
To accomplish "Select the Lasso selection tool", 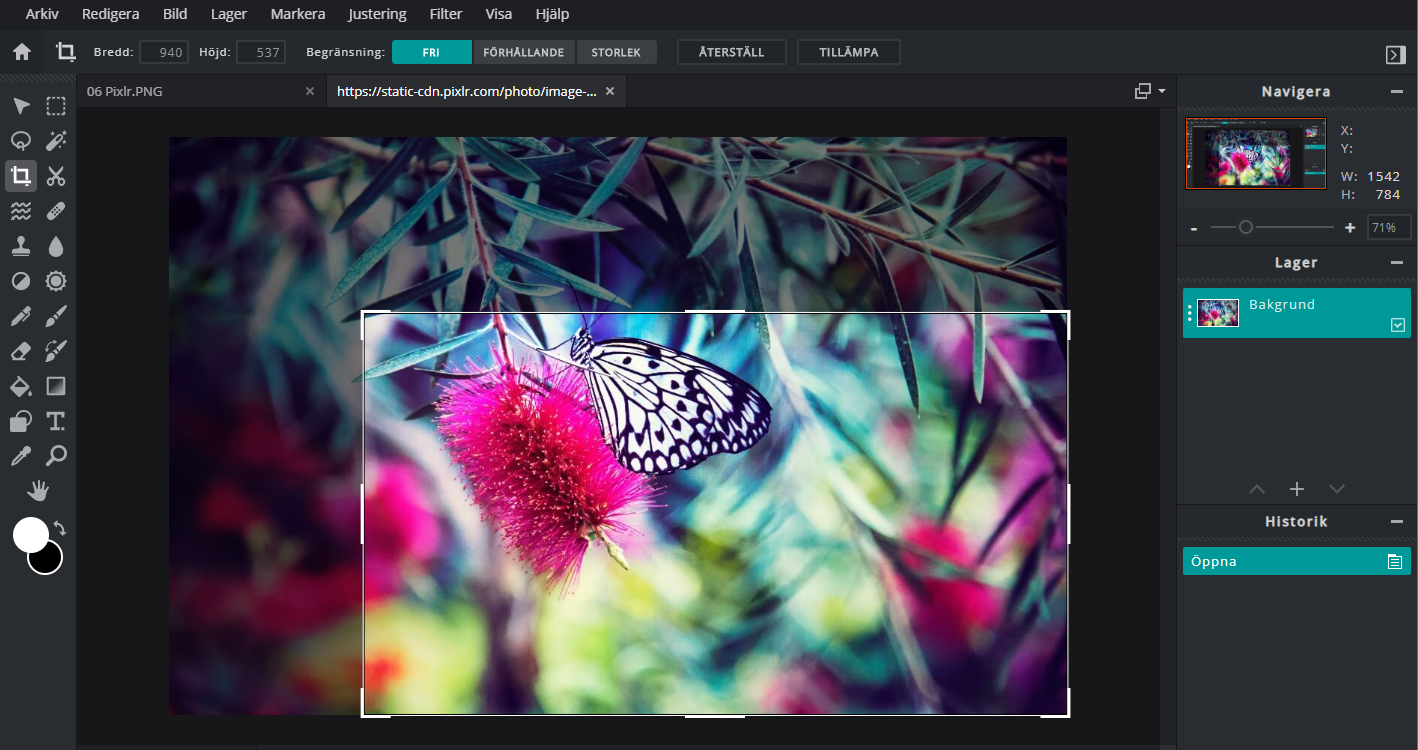I will [20, 141].
